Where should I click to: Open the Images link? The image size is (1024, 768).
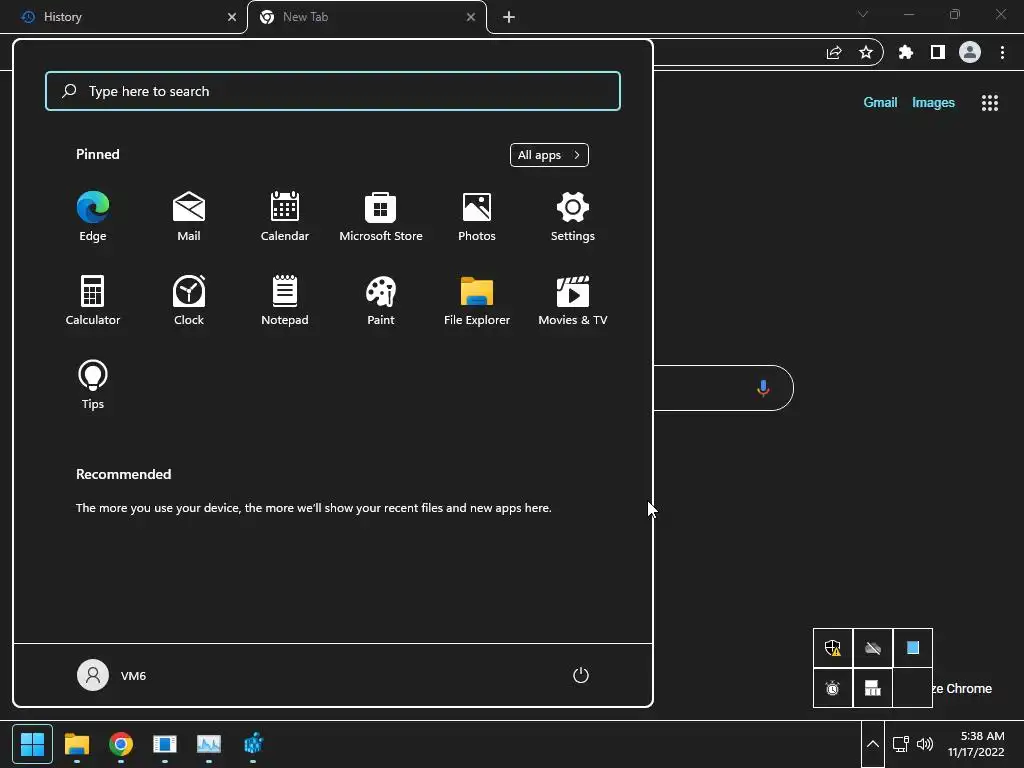933,103
